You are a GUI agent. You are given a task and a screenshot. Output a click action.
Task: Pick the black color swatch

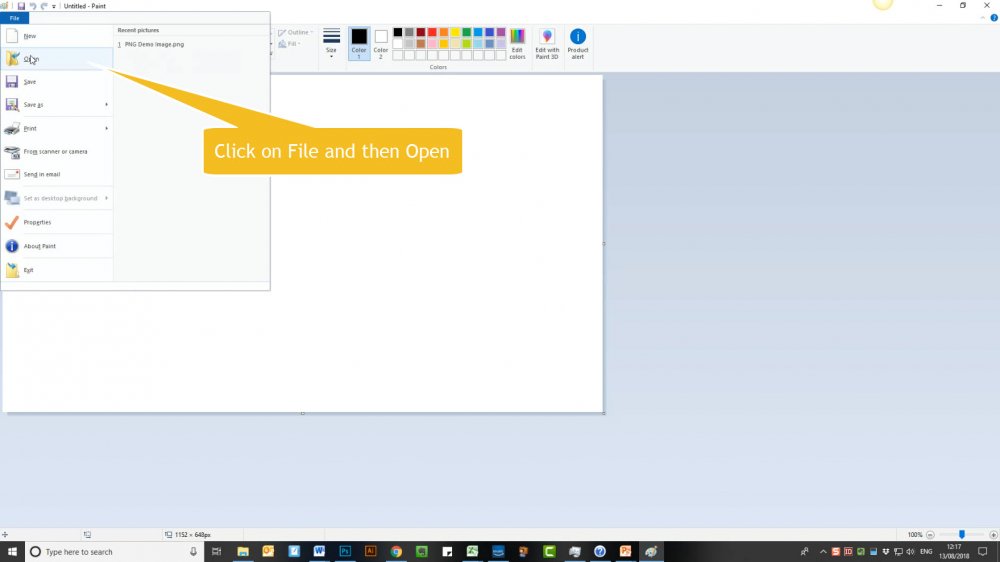(397, 33)
